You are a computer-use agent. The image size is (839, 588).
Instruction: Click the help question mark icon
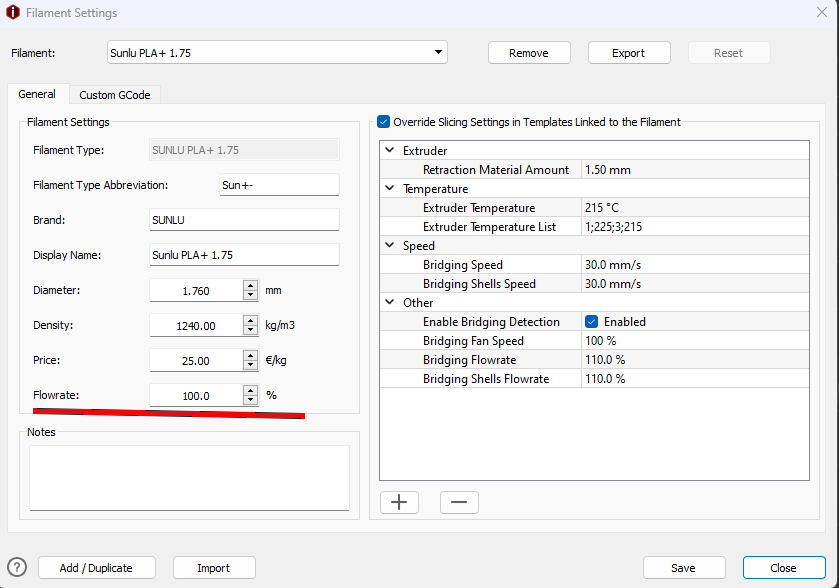point(17,567)
